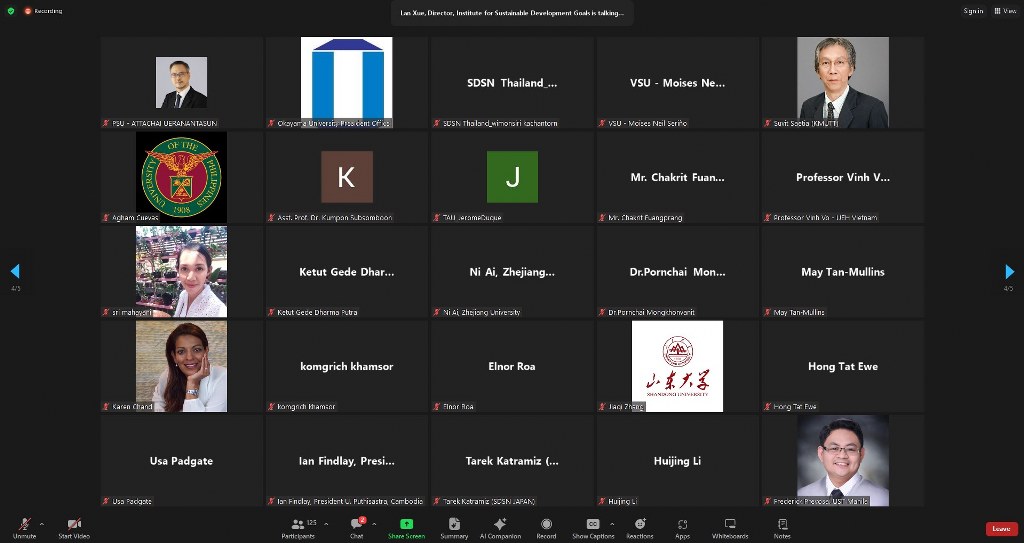Open the Notes tool
The image size is (1024, 543).
pos(781,527)
